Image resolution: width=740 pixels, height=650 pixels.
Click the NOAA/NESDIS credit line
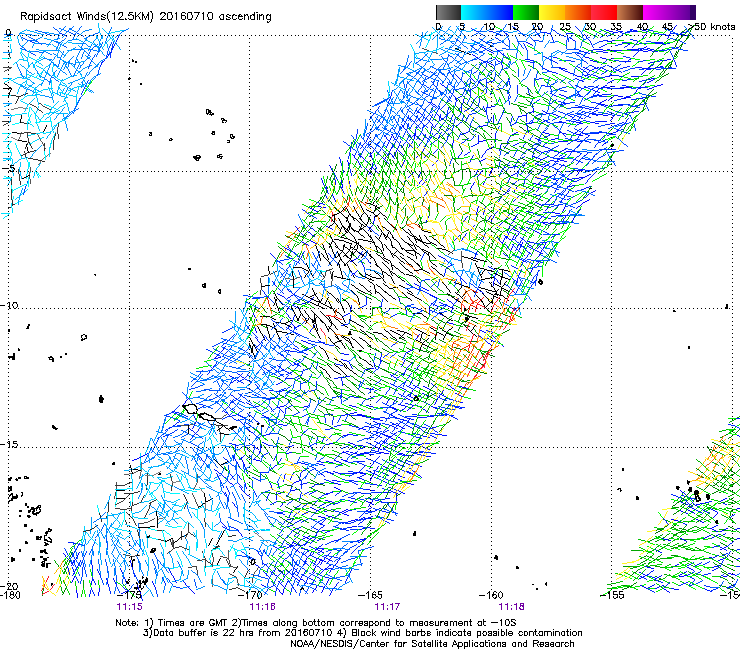click(x=432, y=644)
